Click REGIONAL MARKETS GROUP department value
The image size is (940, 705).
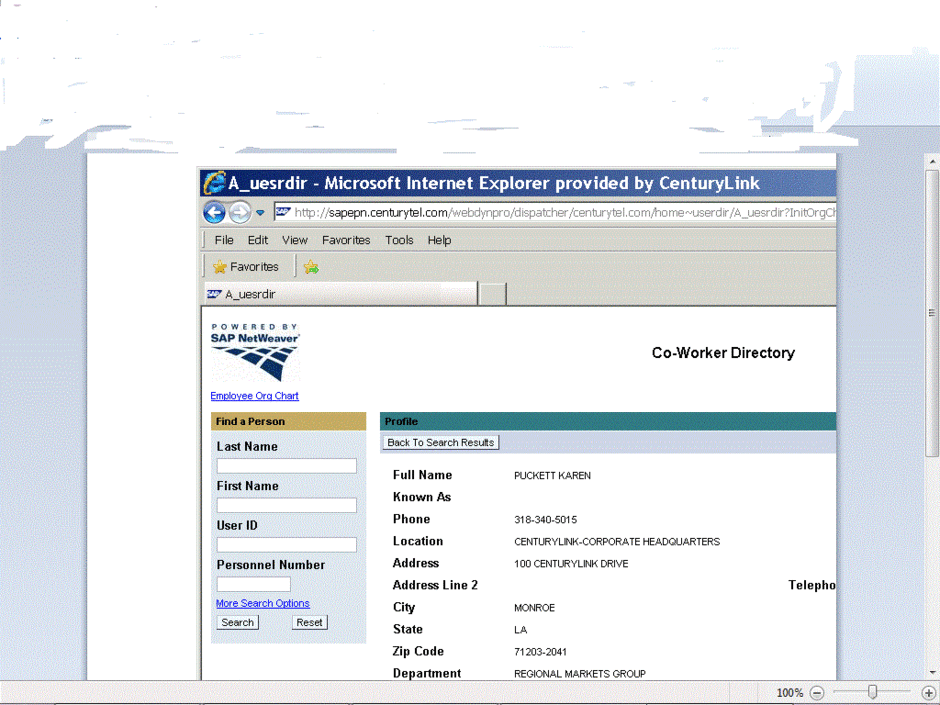[x=580, y=674]
